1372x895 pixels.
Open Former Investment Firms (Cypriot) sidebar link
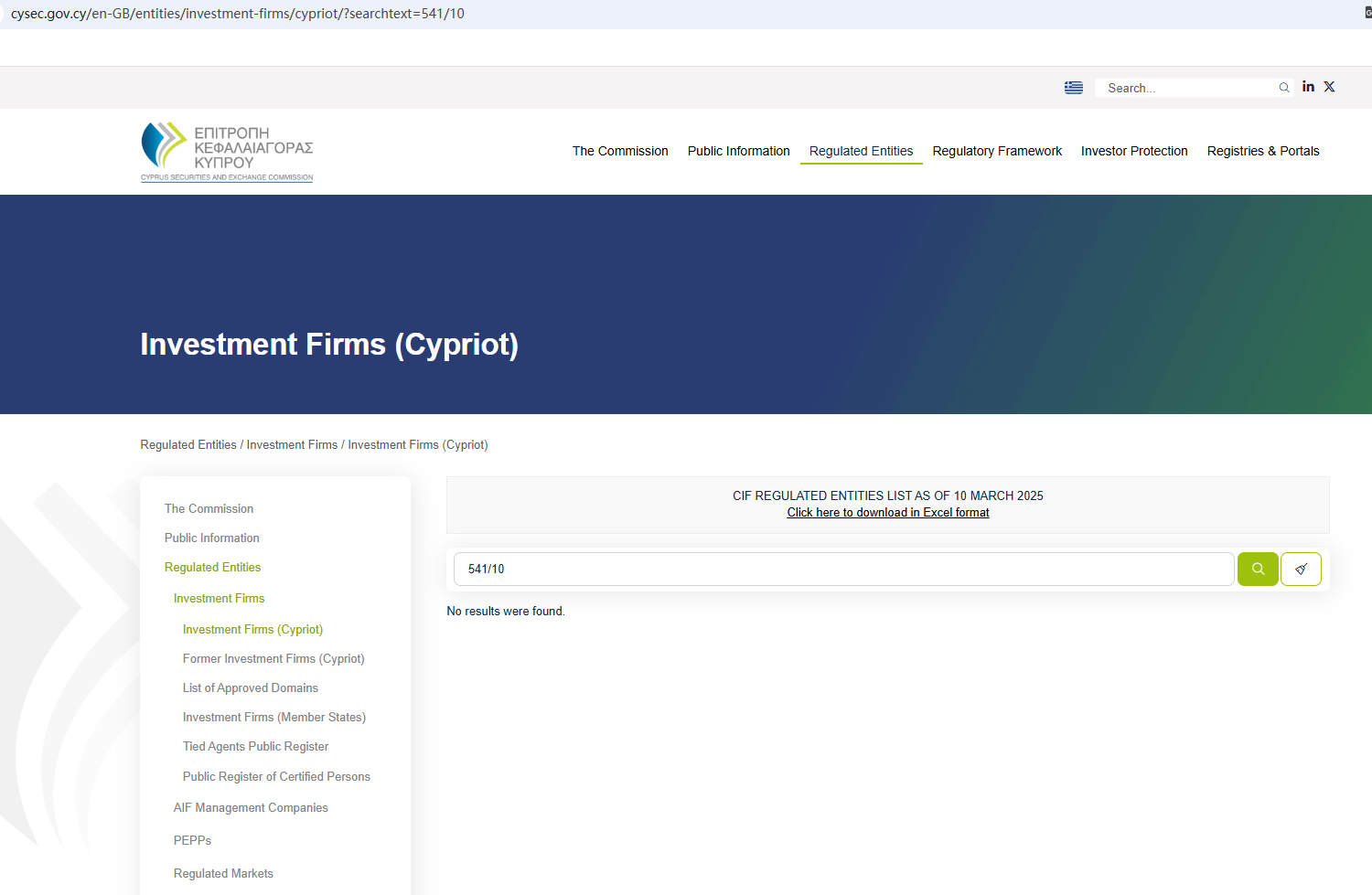pyautogui.click(x=273, y=658)
